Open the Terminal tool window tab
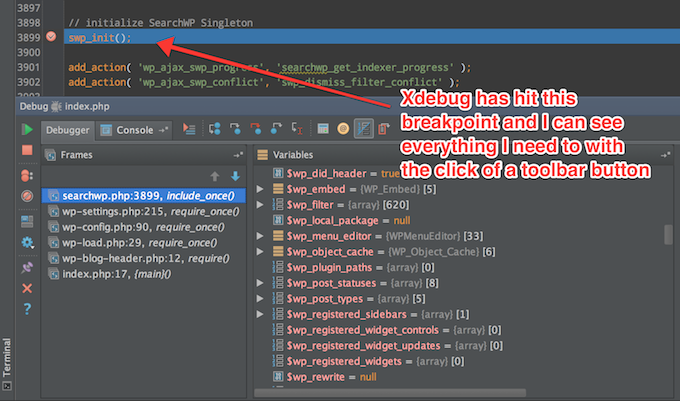The height and width of the screenshot is (401, 680). pos(7,358)
